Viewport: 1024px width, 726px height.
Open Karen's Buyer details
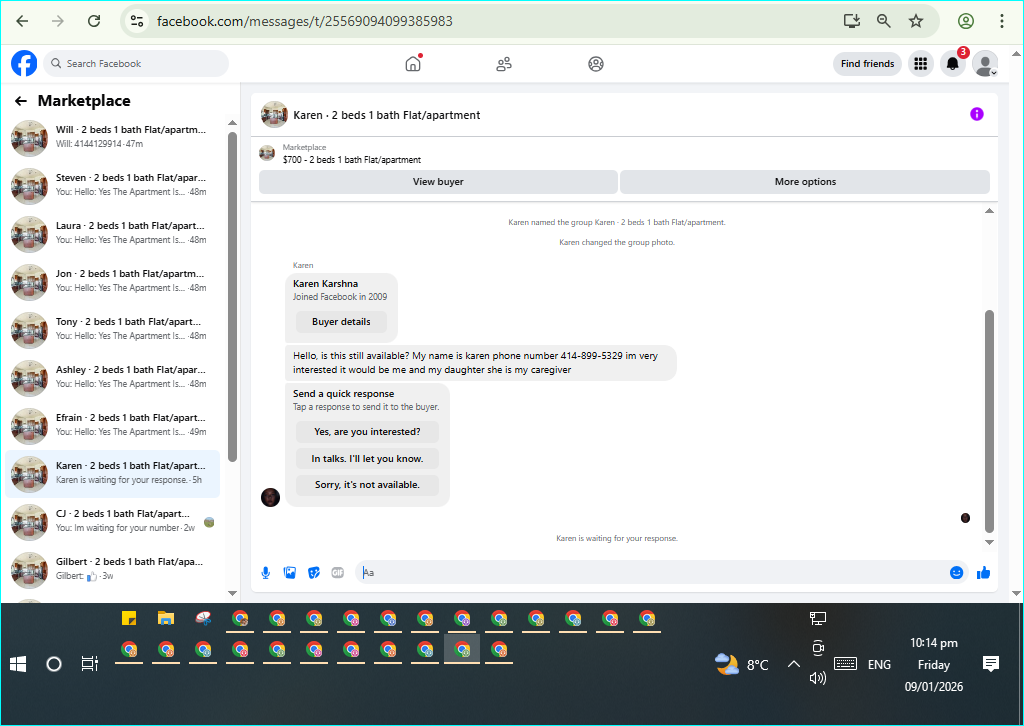341,321
